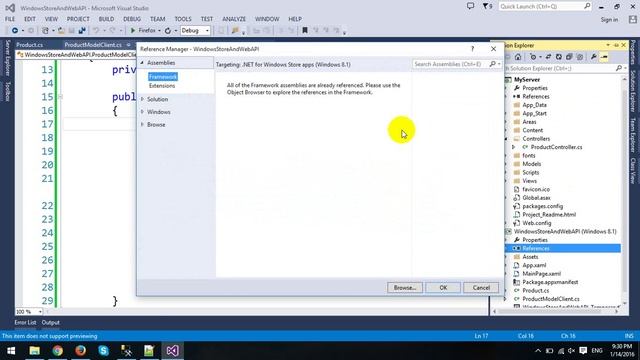
Task: Select Global.asax in Solution Explorer
Action: point(536,198)
